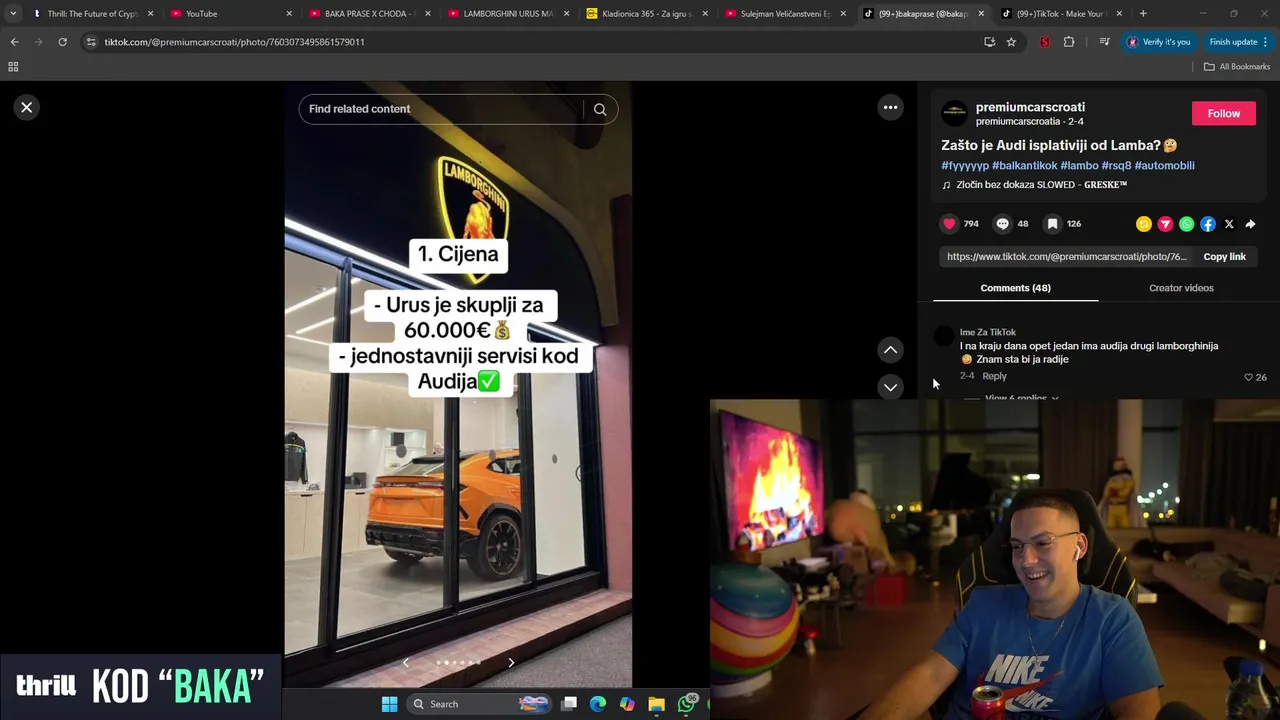Open the All Bookmarks folder

click(x=1237, y=67)
